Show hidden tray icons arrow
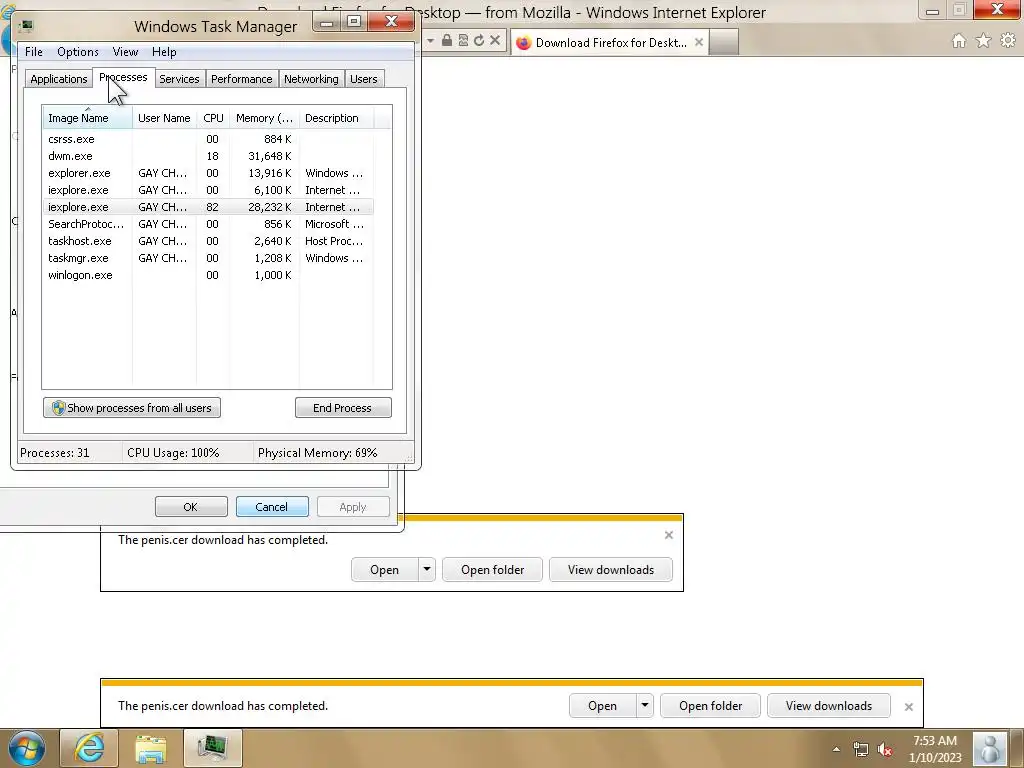The image size is (1024, 768). point(836,749)
